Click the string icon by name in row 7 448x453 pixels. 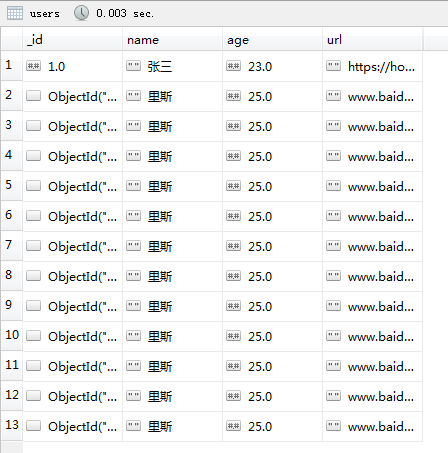[133, 246]
